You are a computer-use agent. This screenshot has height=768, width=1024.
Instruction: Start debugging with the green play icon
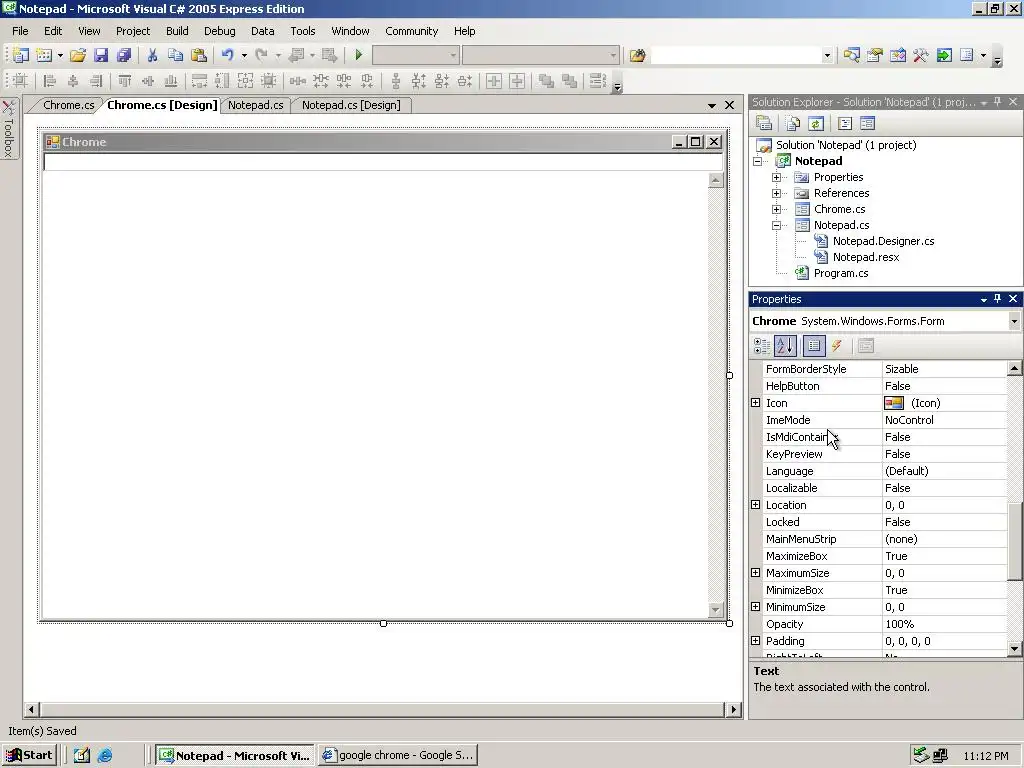coord(358,56)
